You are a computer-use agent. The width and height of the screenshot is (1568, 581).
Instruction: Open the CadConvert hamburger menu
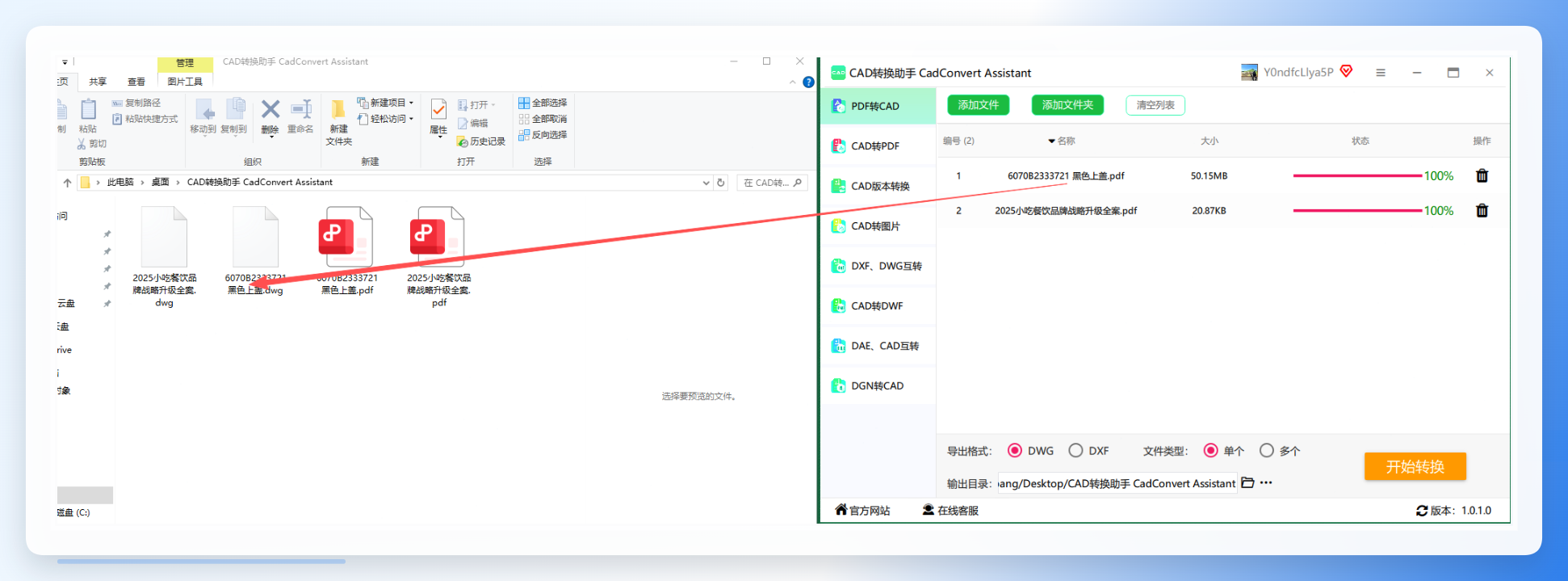coord(1381,73)
